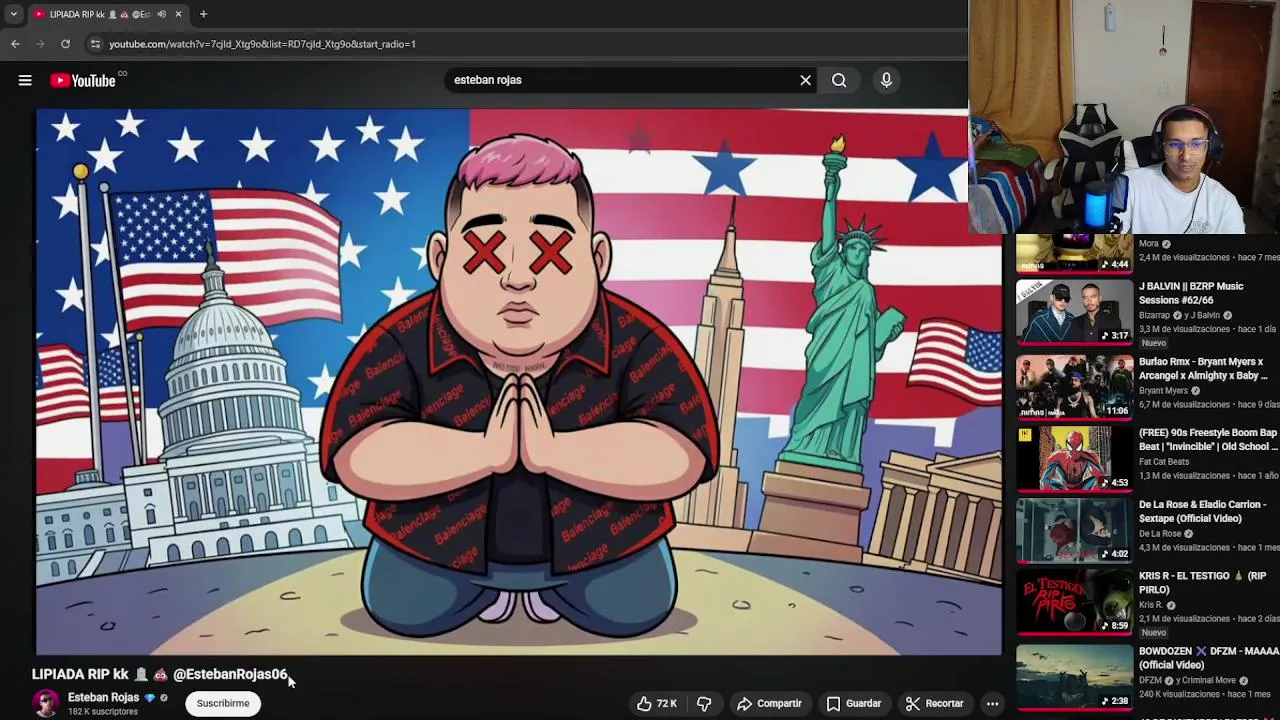Clear the search box with the X icon
Viewport: 1280px width, 720px height.
click(x=805, y=80)
